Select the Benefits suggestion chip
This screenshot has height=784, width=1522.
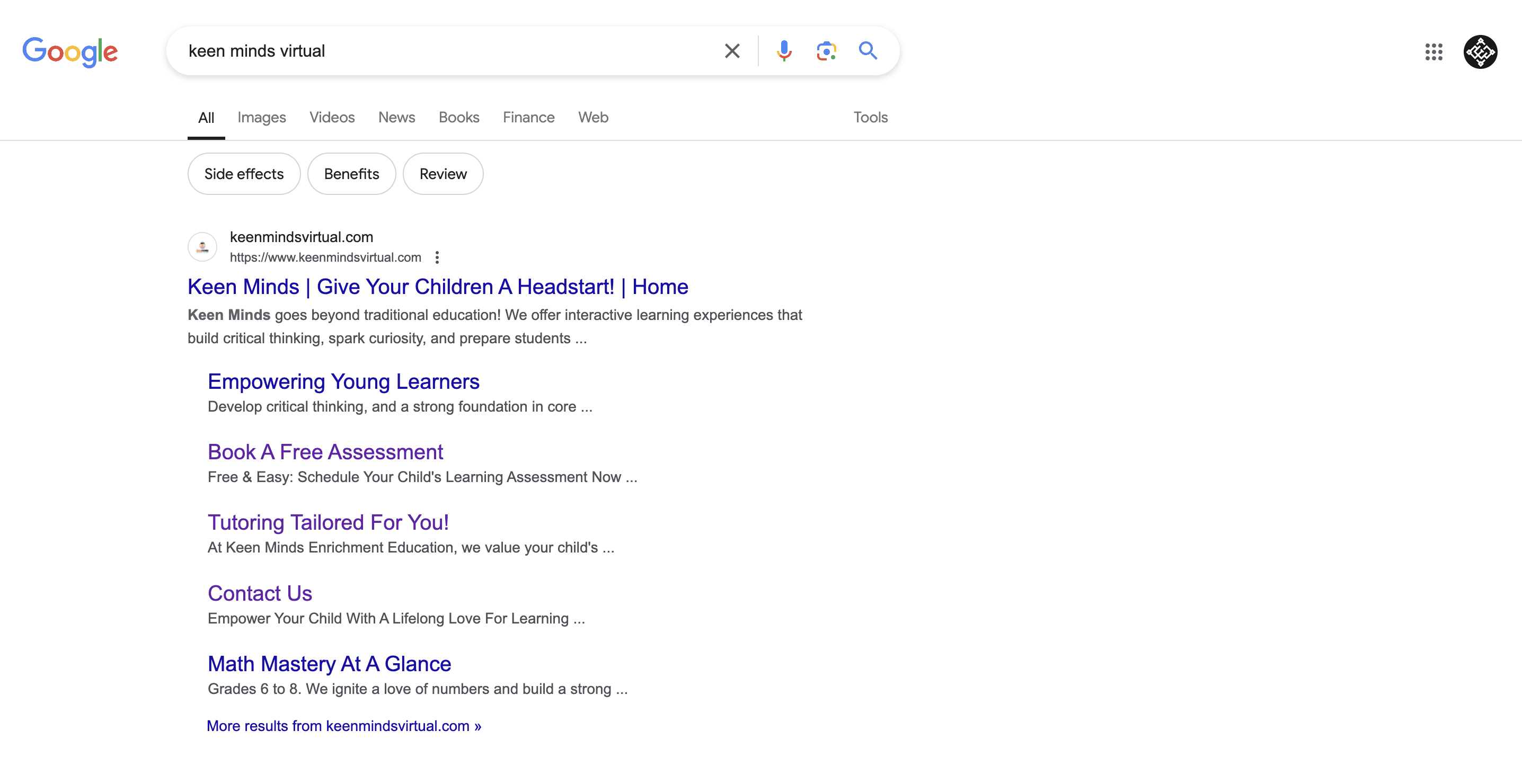click(351, 174)
